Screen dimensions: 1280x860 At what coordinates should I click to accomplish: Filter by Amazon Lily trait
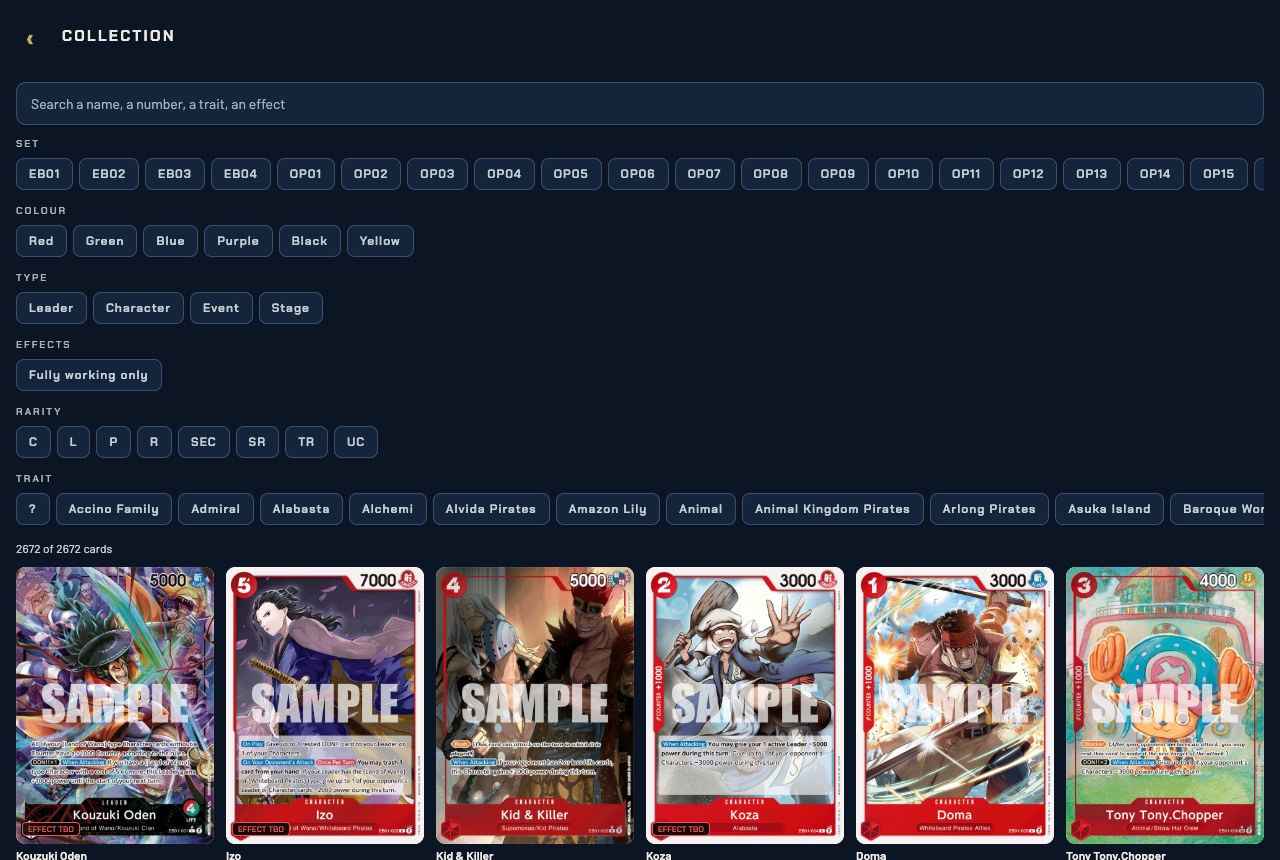click(x=608, y=509)
